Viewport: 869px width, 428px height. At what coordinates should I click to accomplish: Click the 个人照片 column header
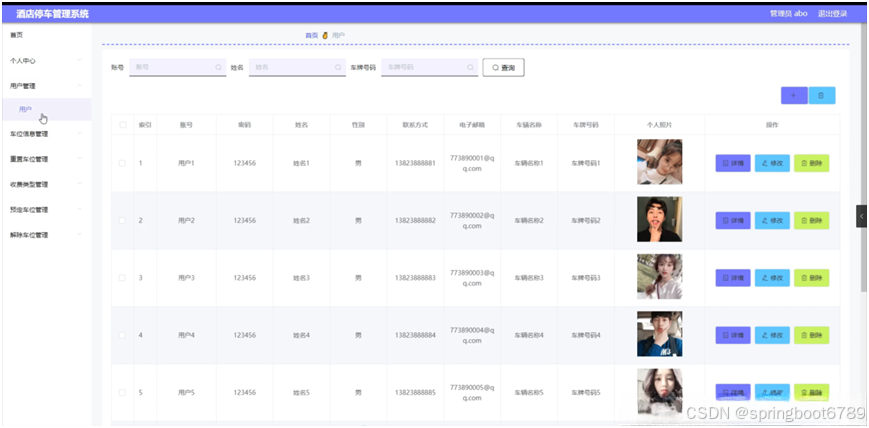pyautogui.click(x=660, y=125)
